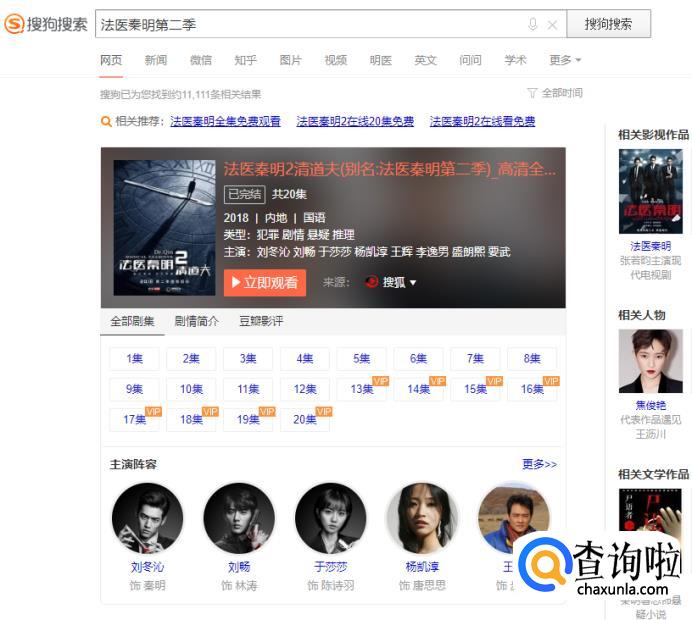This screenshot has width=692, height=620.
Task: Open the 图片 tab
Action: [x=290, y=60]
